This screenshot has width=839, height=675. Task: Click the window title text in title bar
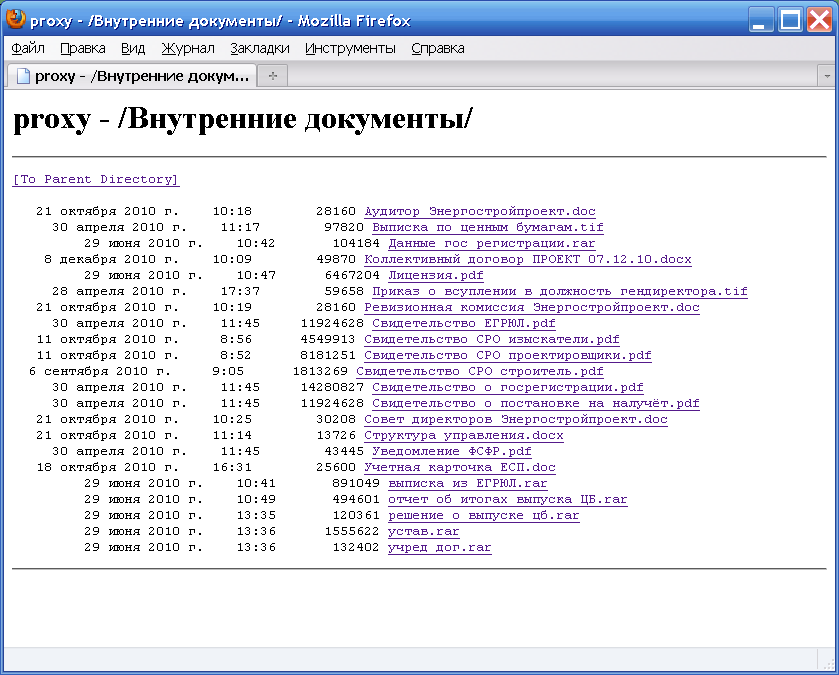pos(220,21)
